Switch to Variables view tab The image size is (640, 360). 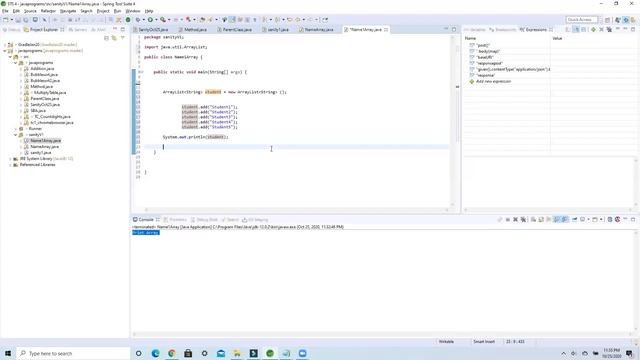click(475, 30)
